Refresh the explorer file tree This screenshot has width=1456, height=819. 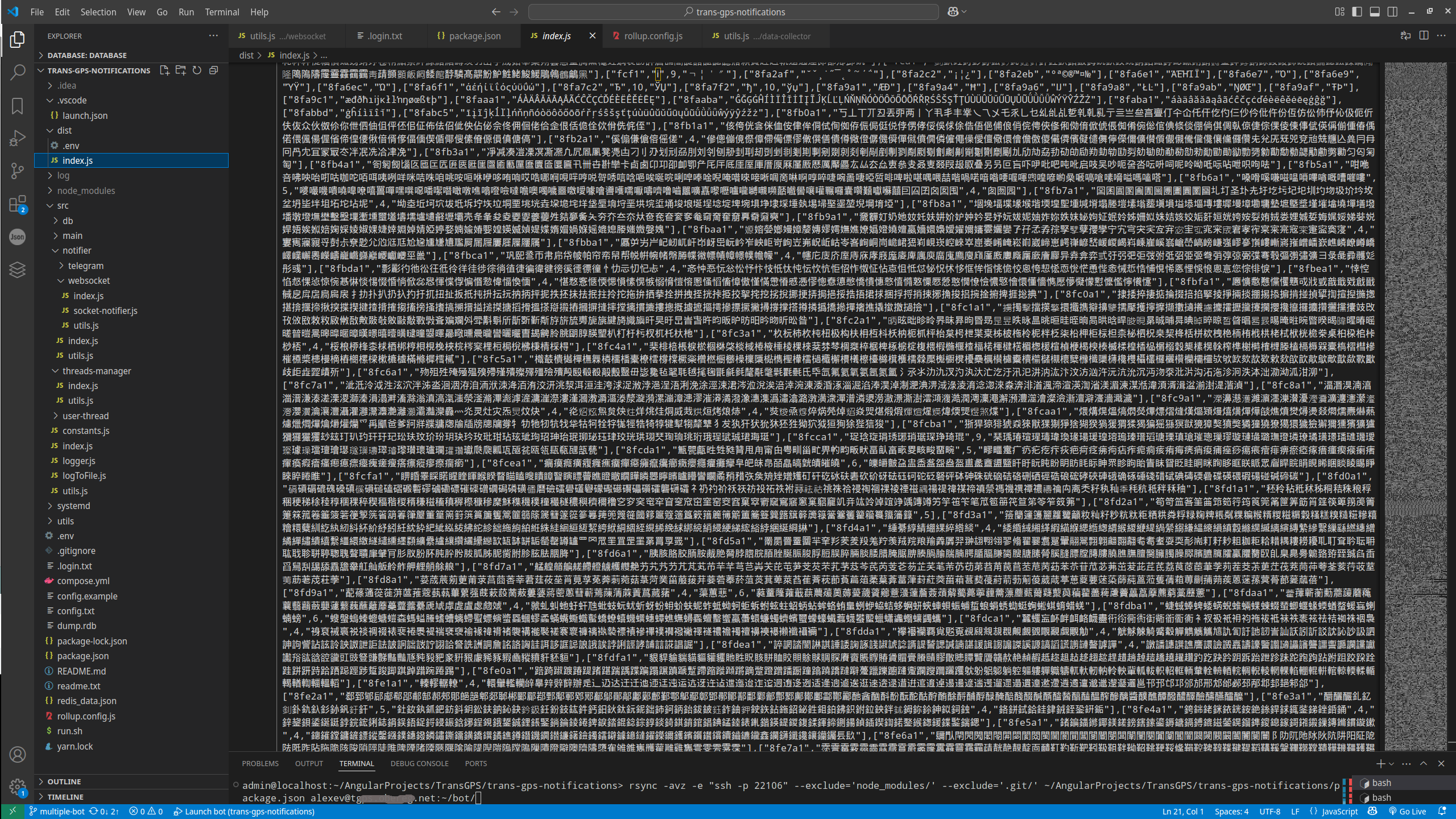[x=197, y=70]
